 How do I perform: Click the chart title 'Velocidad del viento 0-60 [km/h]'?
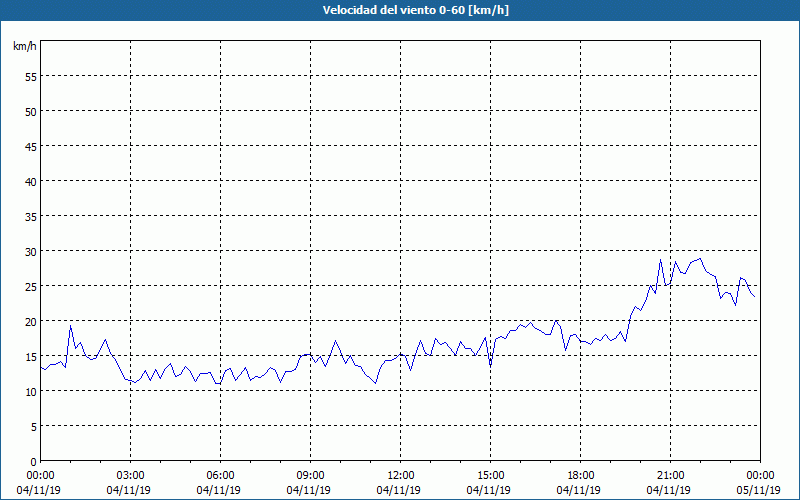pos(416,10)
